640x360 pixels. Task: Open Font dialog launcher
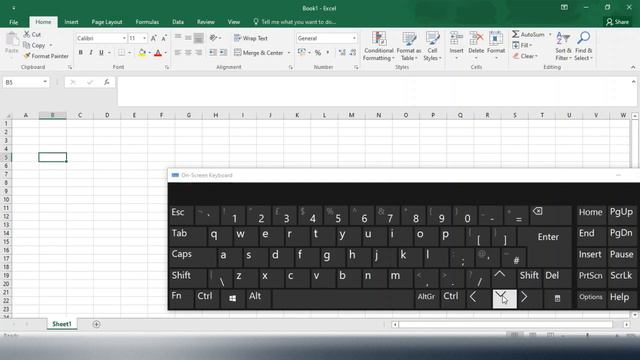(x=167, y=67)
